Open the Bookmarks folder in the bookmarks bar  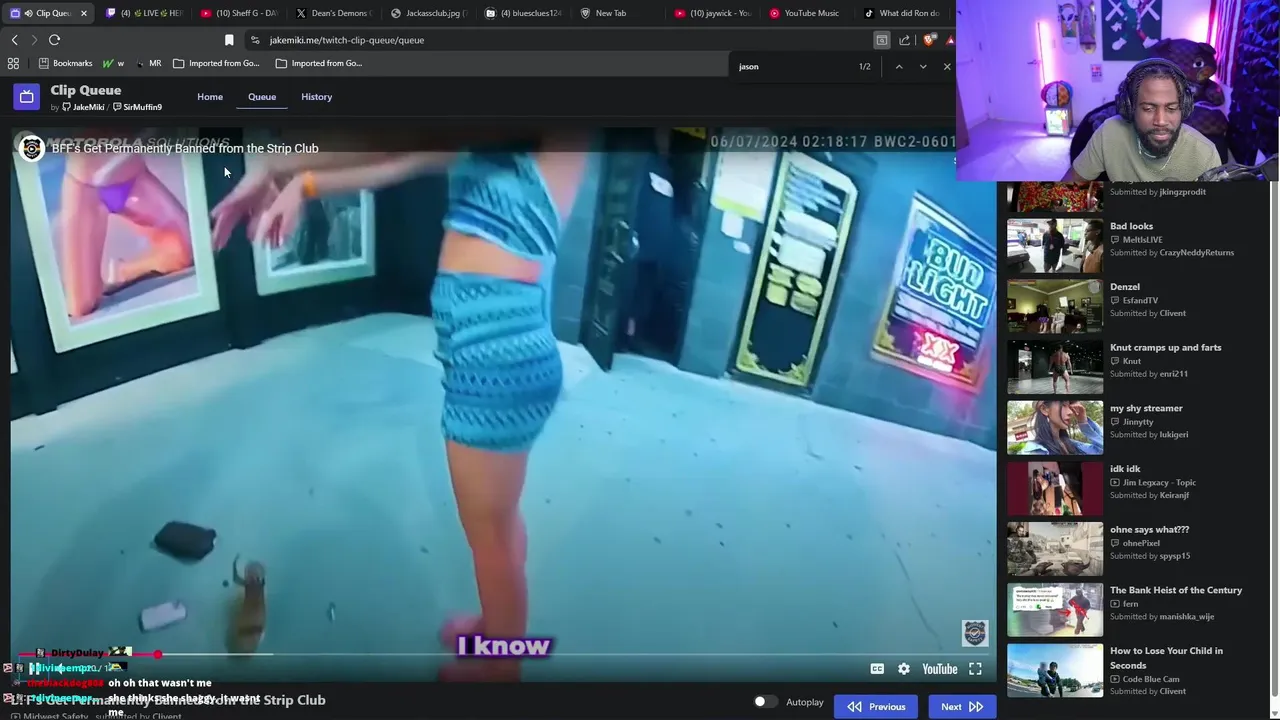65,63
